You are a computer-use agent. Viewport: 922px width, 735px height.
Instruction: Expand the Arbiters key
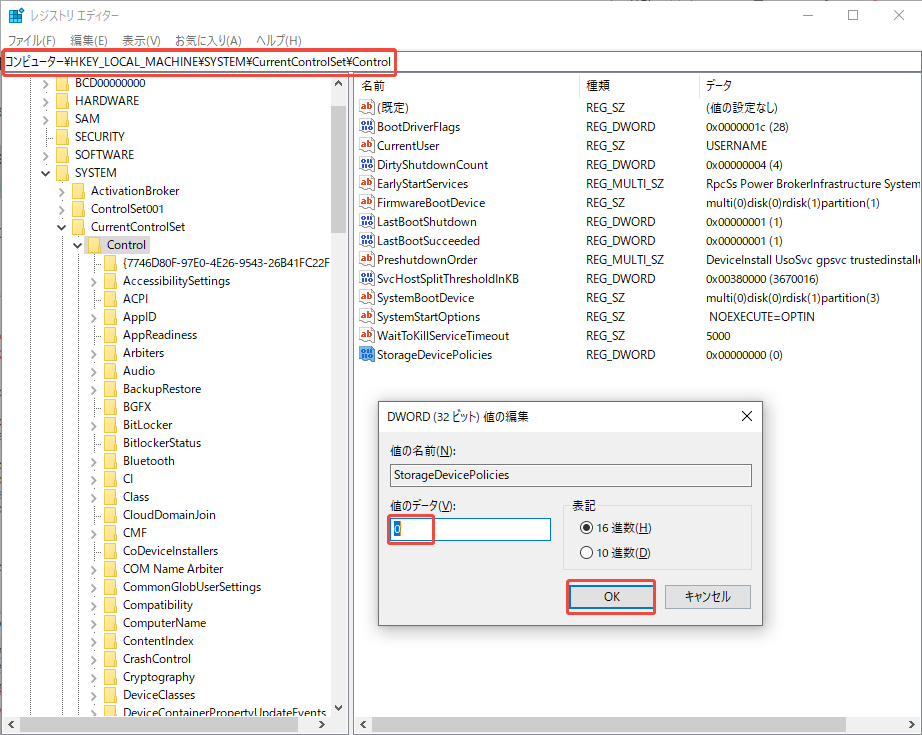point(93,353)
